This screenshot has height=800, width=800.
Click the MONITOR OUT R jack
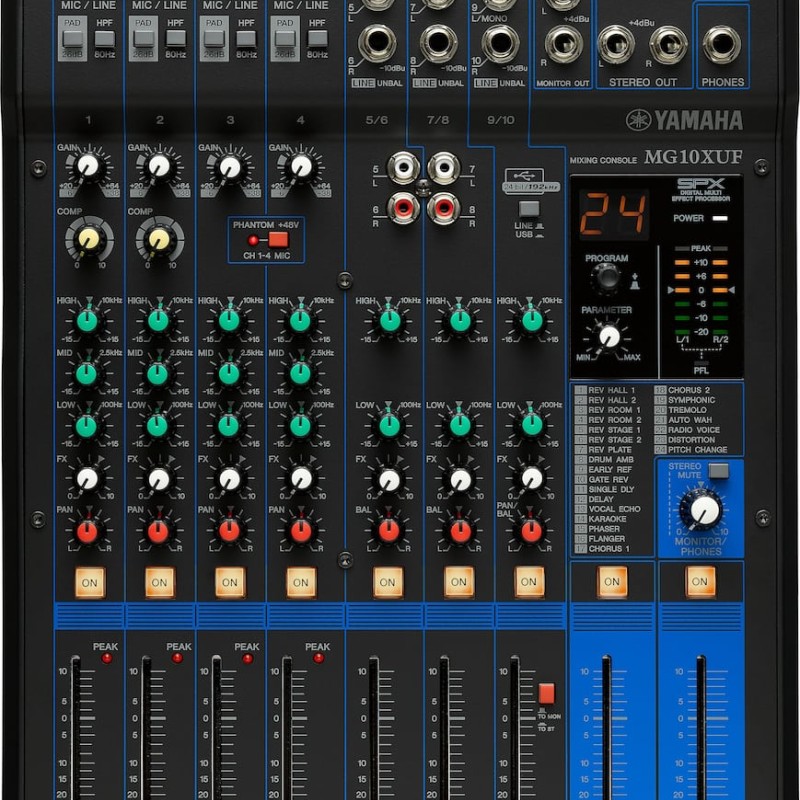563,45
